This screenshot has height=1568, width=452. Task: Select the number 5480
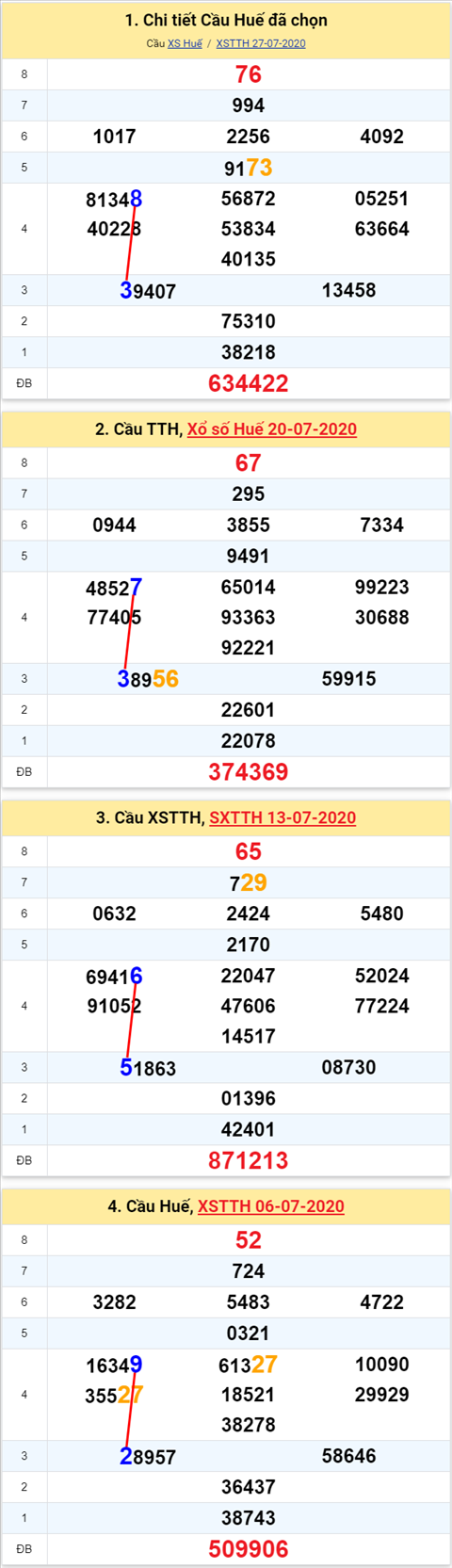click(x=382, y=913)
